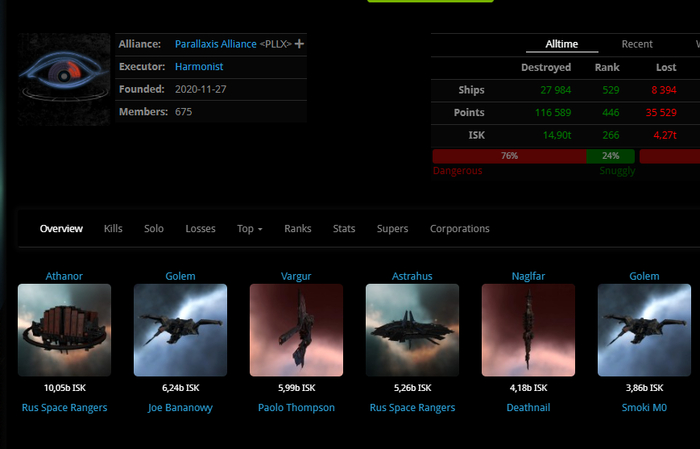
Task: Open the Athanor structure image
Action: pos(64,330)
